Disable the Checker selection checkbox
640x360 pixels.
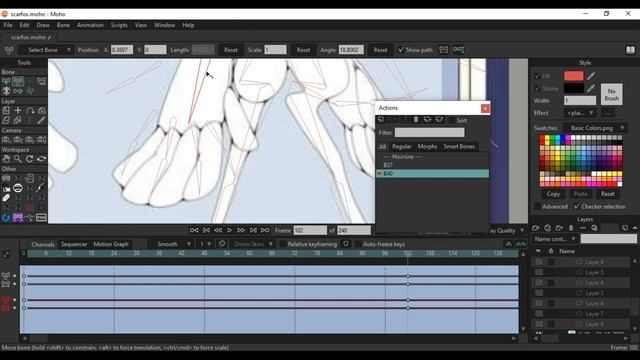(576, 207)
